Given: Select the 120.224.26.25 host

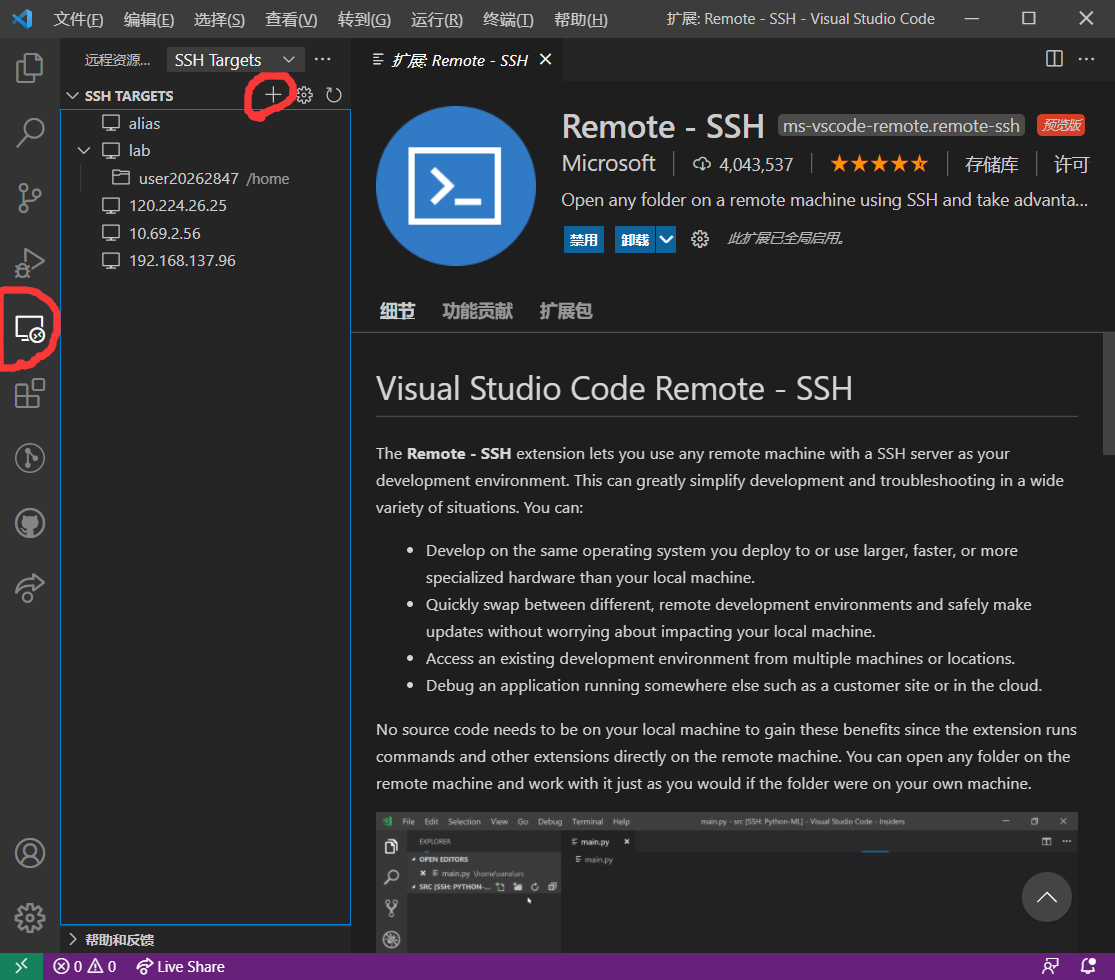Looking at the screenshot, I should coord(206,206).
